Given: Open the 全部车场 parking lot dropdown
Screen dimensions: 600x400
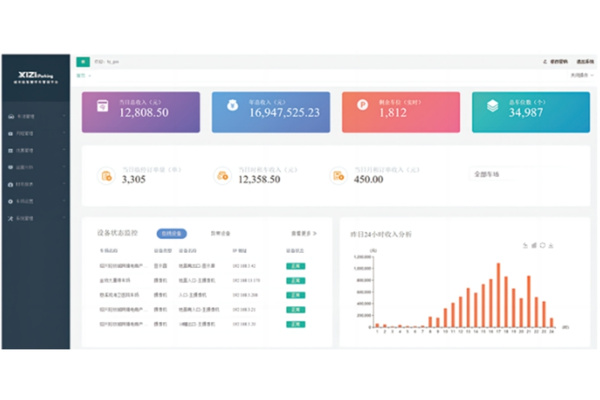Looking at the screenshot, I should [x=500, y=174].
